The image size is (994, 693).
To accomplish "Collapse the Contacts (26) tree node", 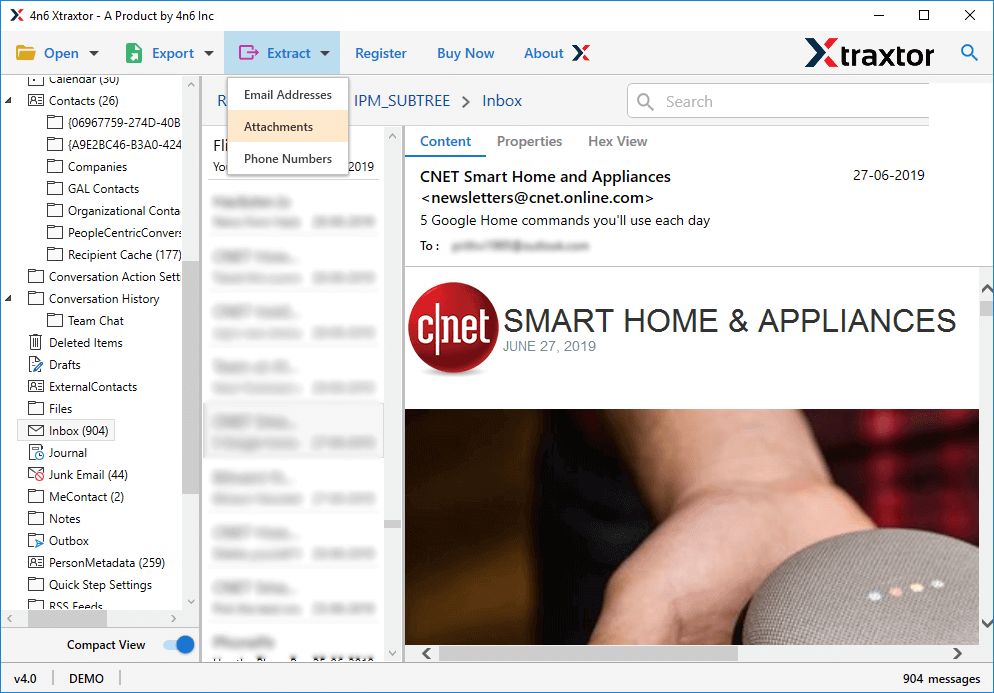I will 8,100.
